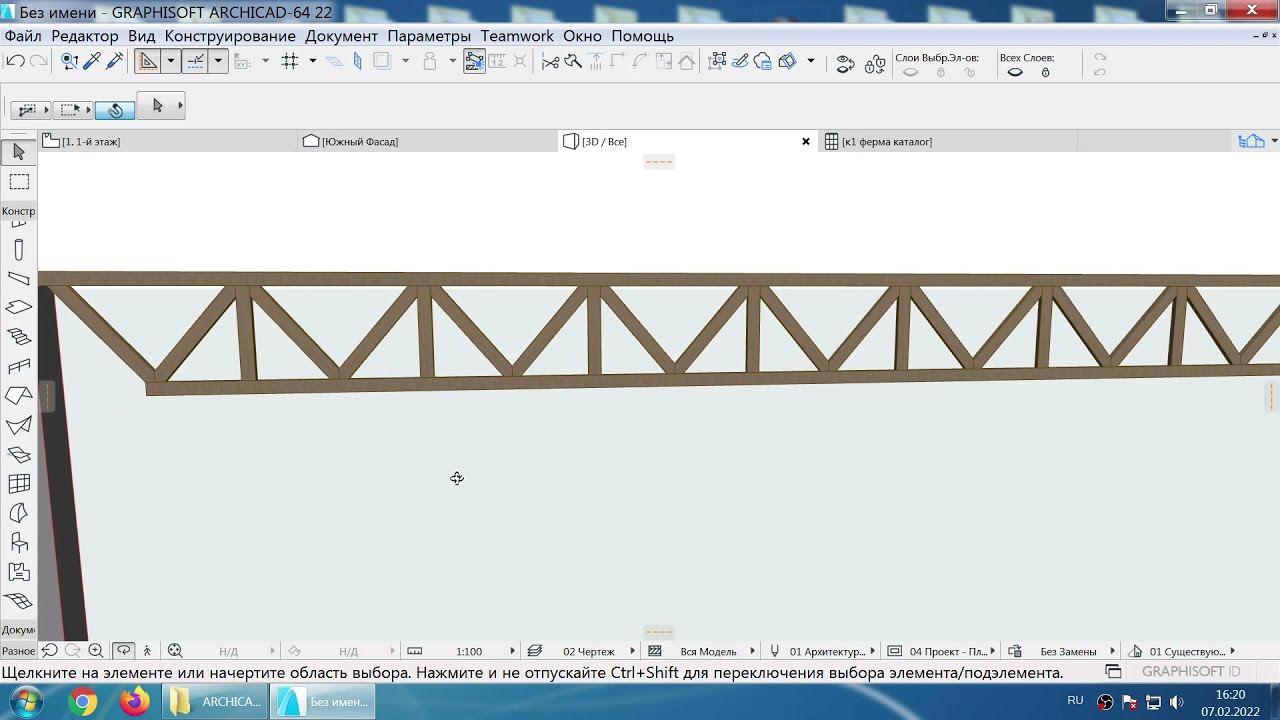Open the Файл menu
Image resolution: width=1280 pixels, height=720 pixels.
point(23,36)
